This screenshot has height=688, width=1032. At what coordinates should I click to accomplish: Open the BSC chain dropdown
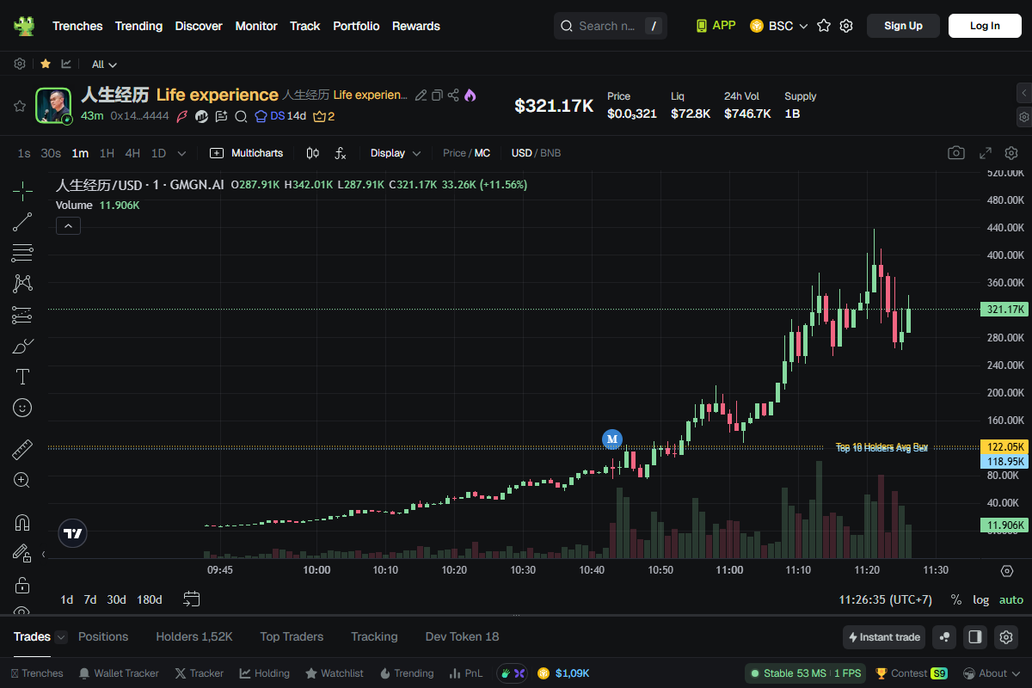(779, 26)
